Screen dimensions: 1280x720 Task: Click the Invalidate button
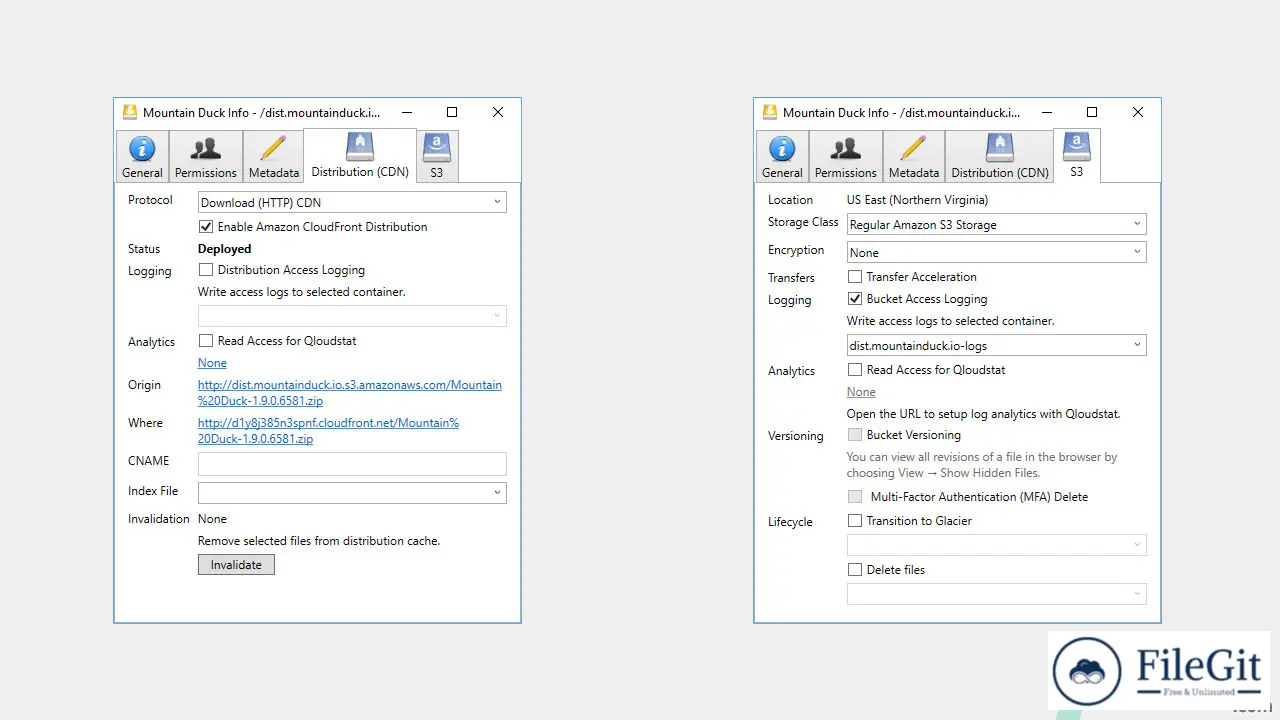coord(236,565)
